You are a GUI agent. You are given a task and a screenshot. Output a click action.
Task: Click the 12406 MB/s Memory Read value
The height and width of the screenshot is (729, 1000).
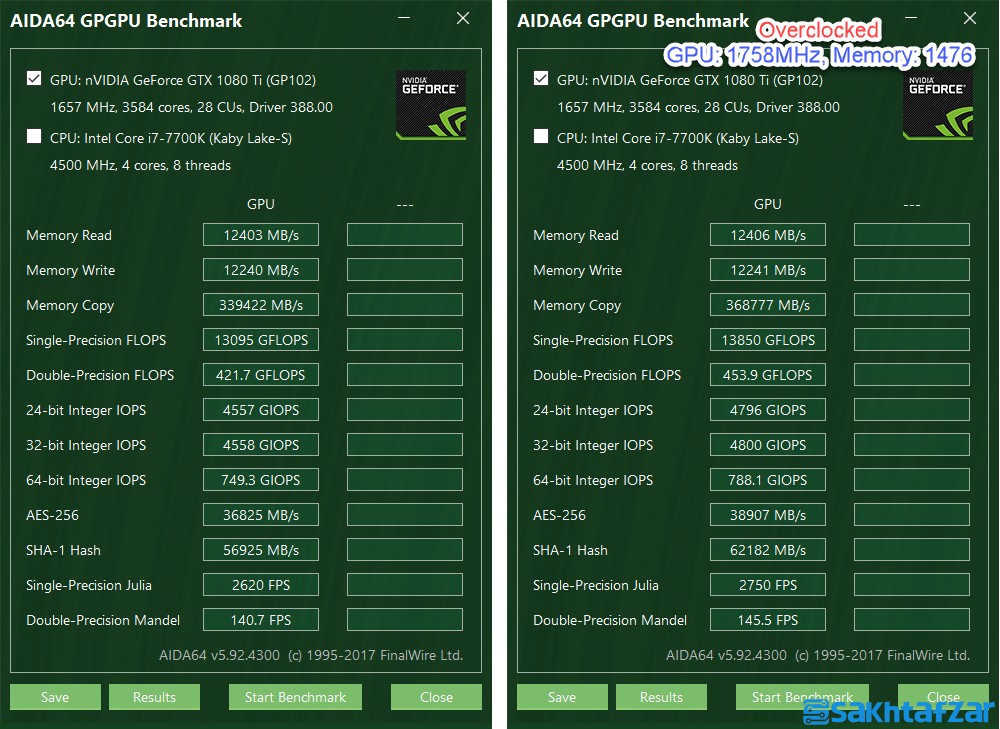(768, 235)
